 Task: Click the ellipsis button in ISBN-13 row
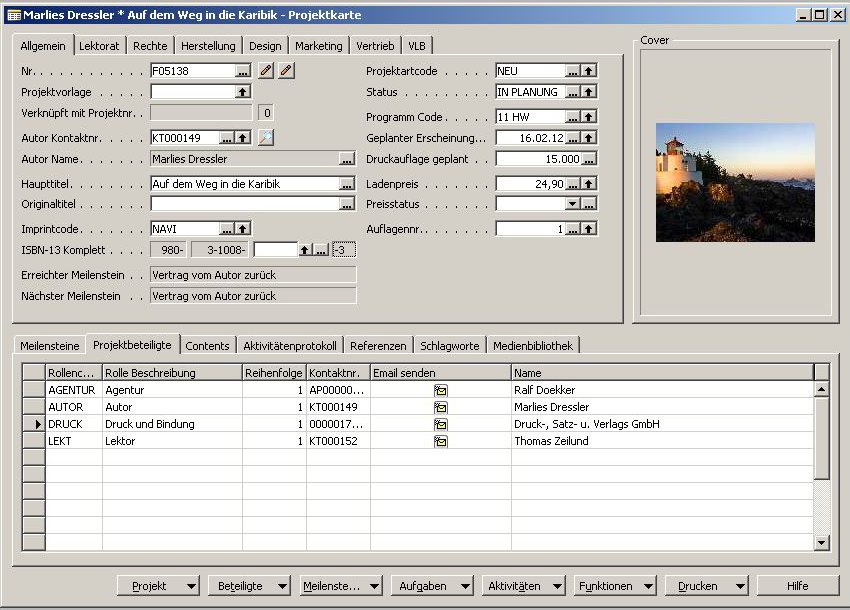(x=321, y=250)
